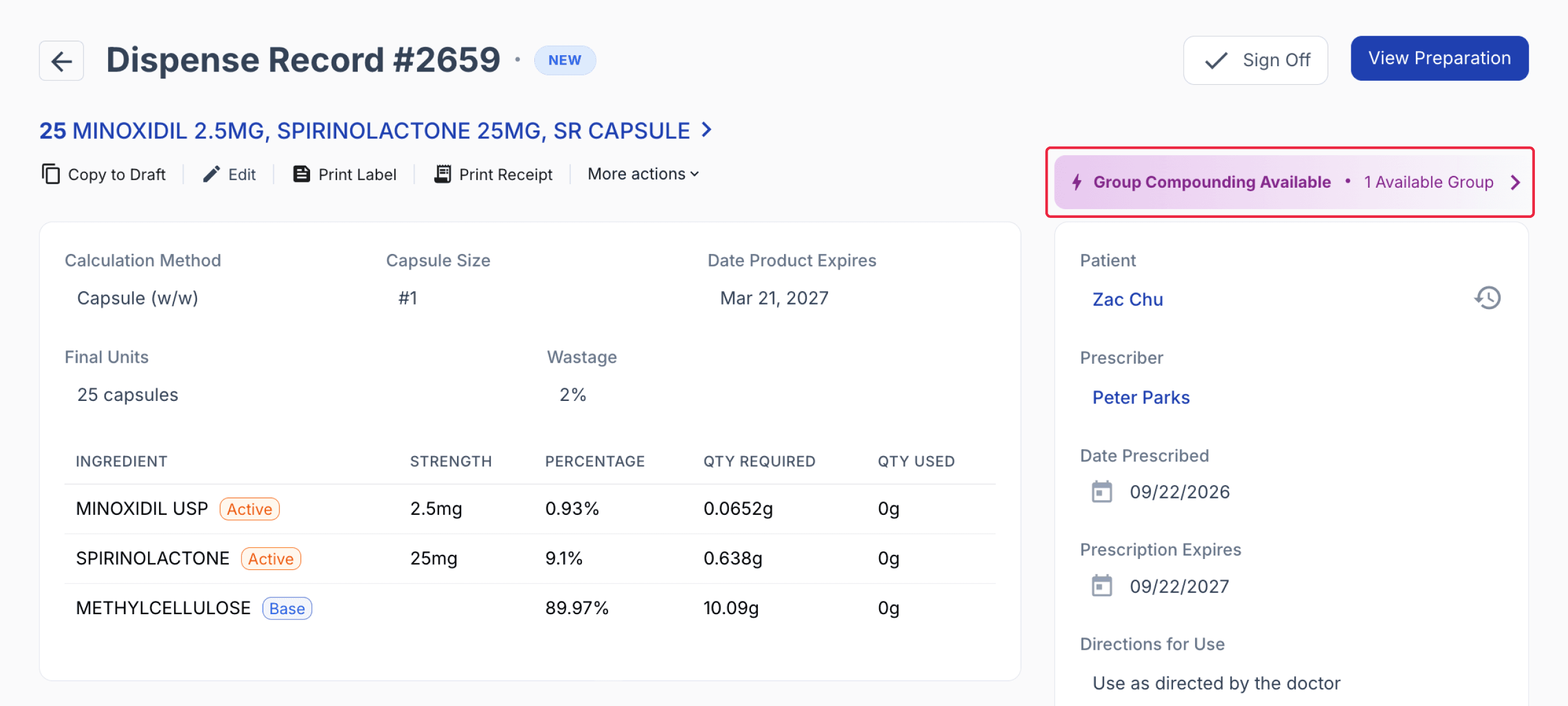
Task: Click the 09/22/2027 prescription expiry value
Action: [x=1179, y=586]
